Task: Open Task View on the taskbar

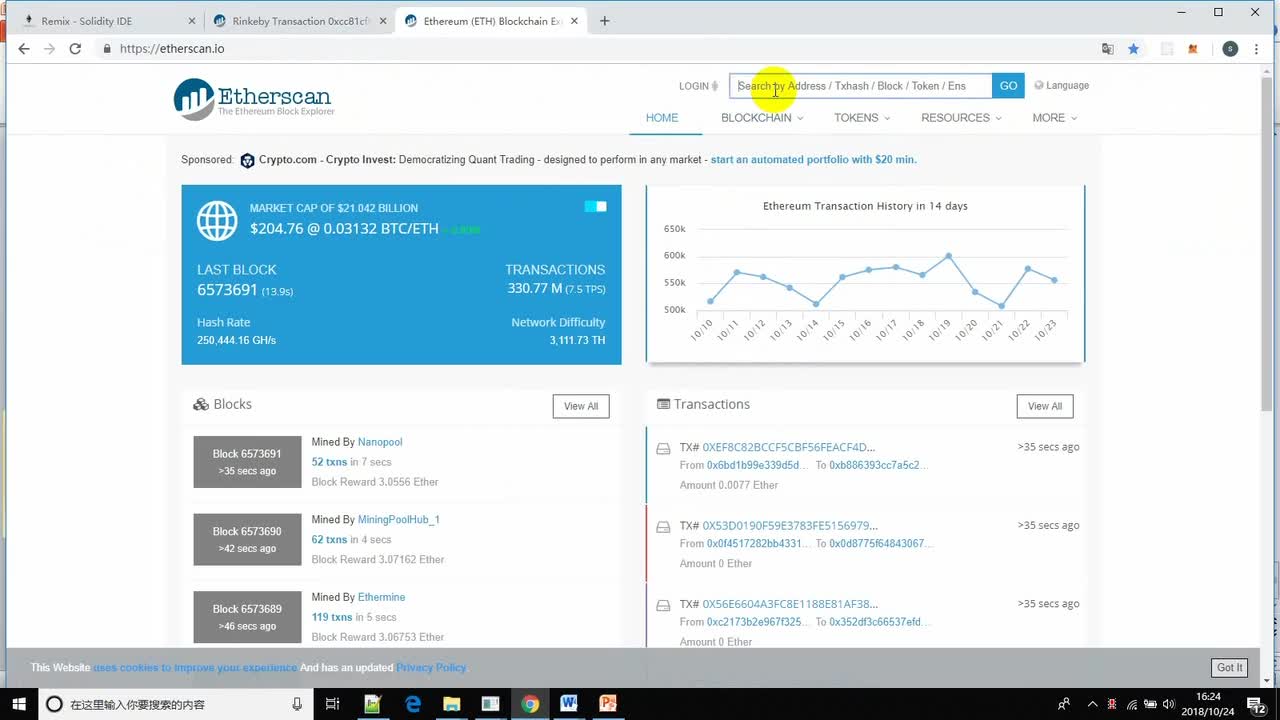Action: pyautogui.click(x=333, y=704)
